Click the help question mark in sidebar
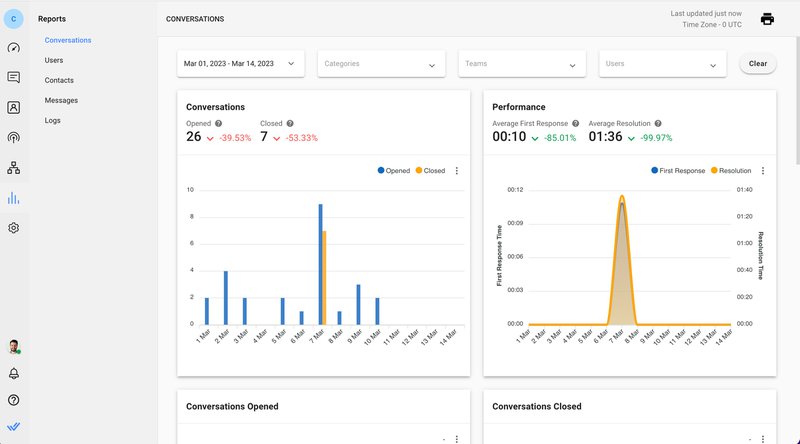Screen dimensions: 800x444 (x=14, y=400)
